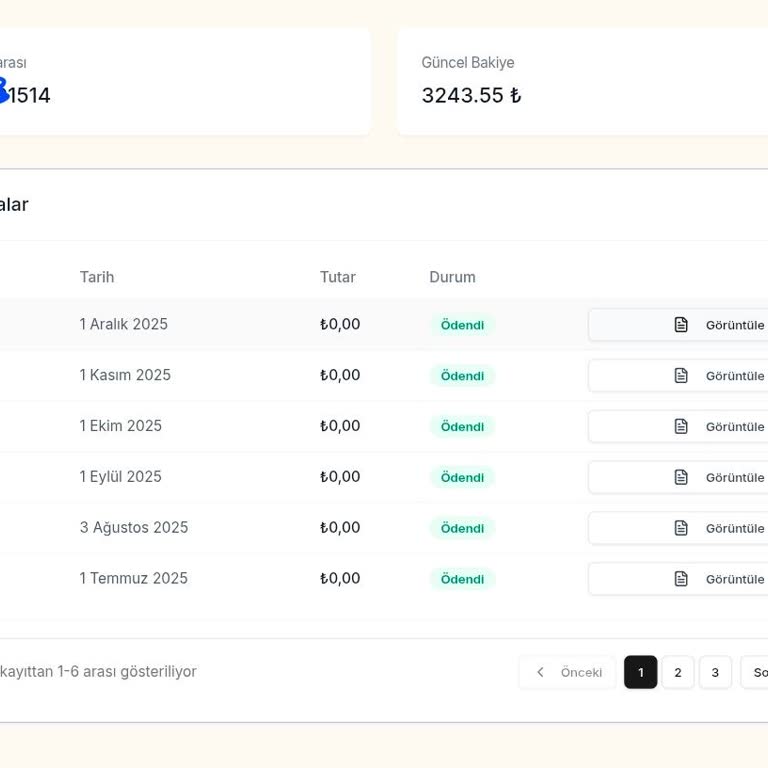Open Görüntüle for the 1 Ekim 2025 invoice
The height and width of the screenshot is (768, 768).
click(734, 426)
